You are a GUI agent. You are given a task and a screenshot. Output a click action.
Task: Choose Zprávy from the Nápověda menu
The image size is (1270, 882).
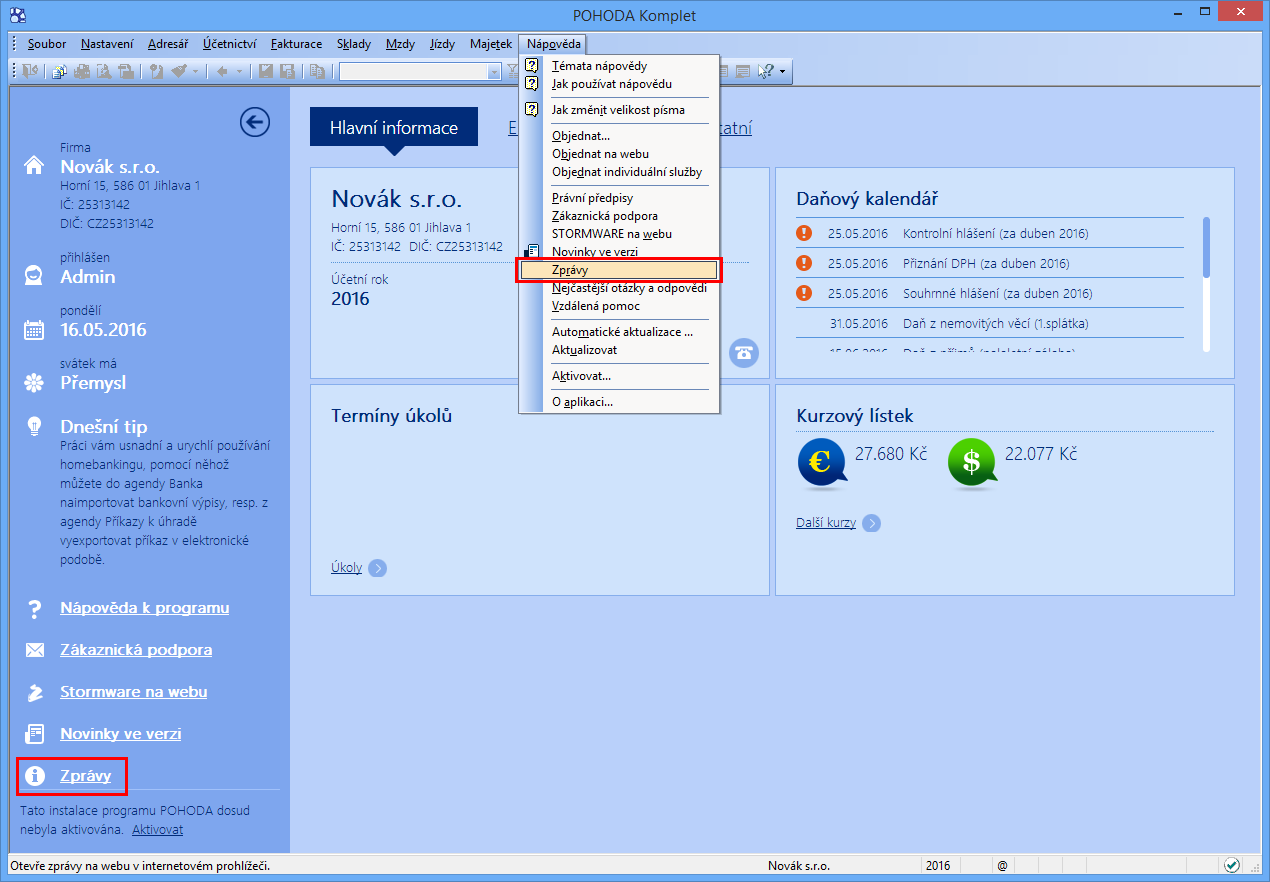click(x=619, y=270)
